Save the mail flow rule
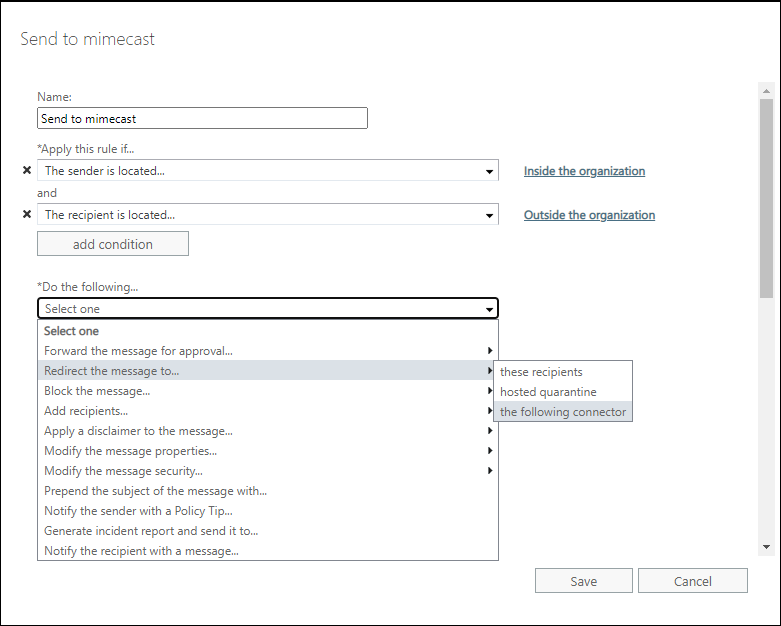This screenshot has height=626, width=781. [583, 581]
